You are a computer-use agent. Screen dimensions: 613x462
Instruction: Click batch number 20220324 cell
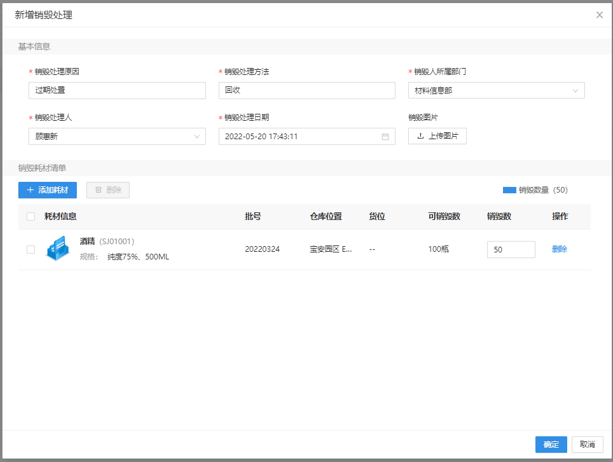pos(262,249)
